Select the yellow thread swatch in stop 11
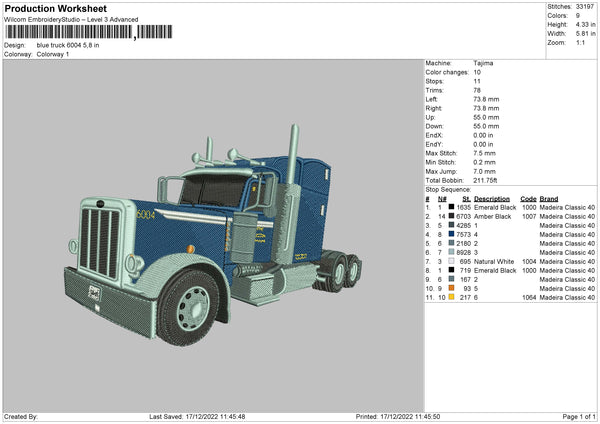Viewport: 600px width, 424px height. (x=452, y=297)
